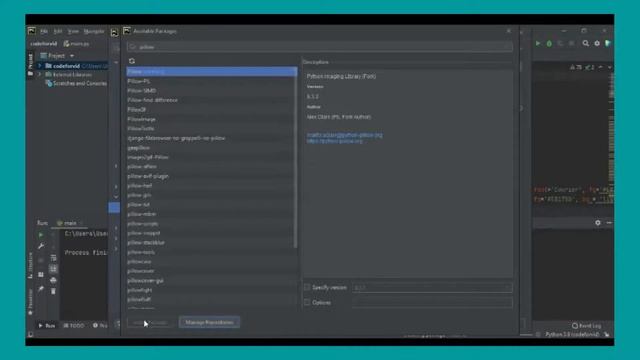Enable the Options checkbox
The width and height of the screenshot is (640, 360).
pos(307,302)
